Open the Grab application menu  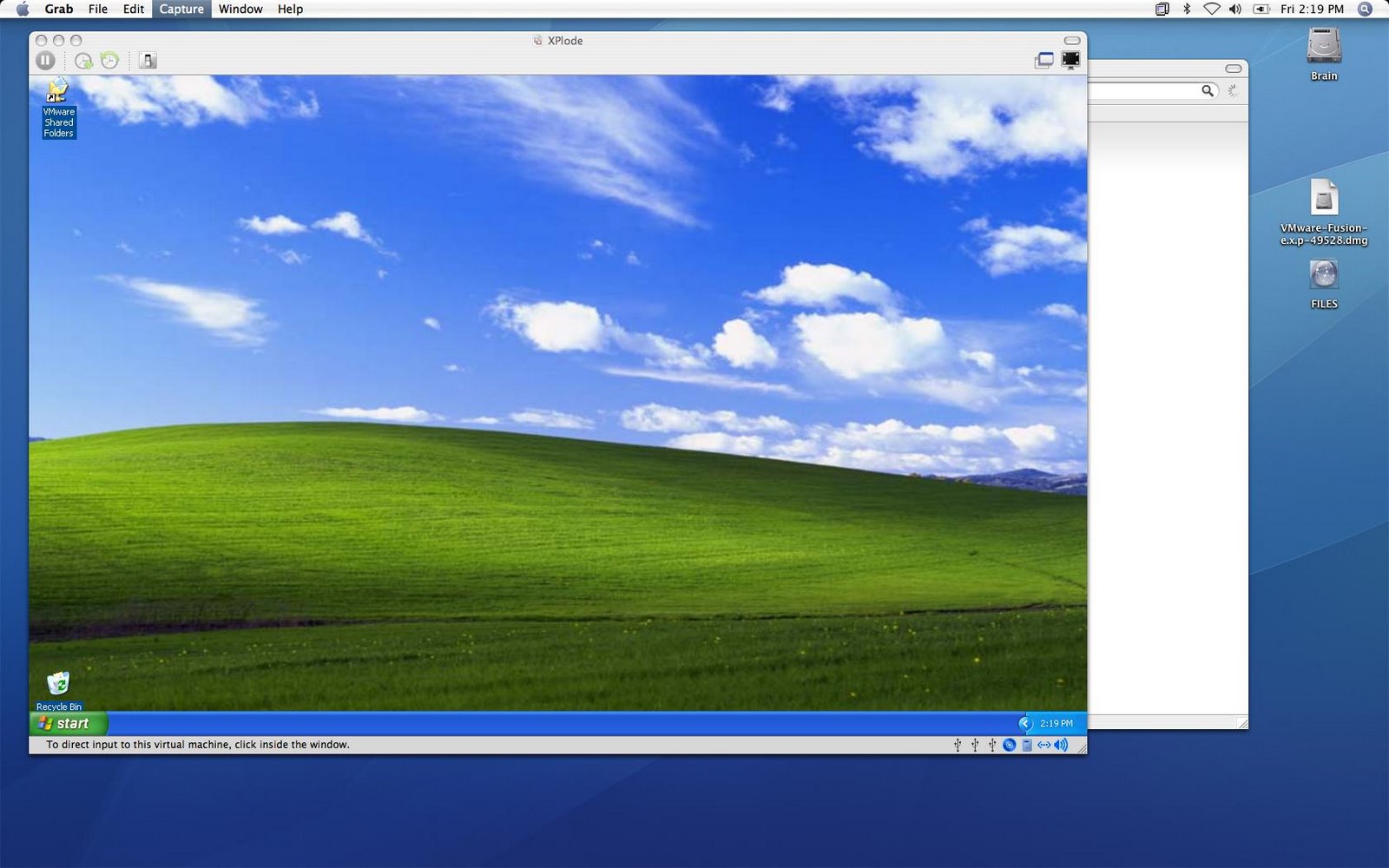click(x=59, y=9)
